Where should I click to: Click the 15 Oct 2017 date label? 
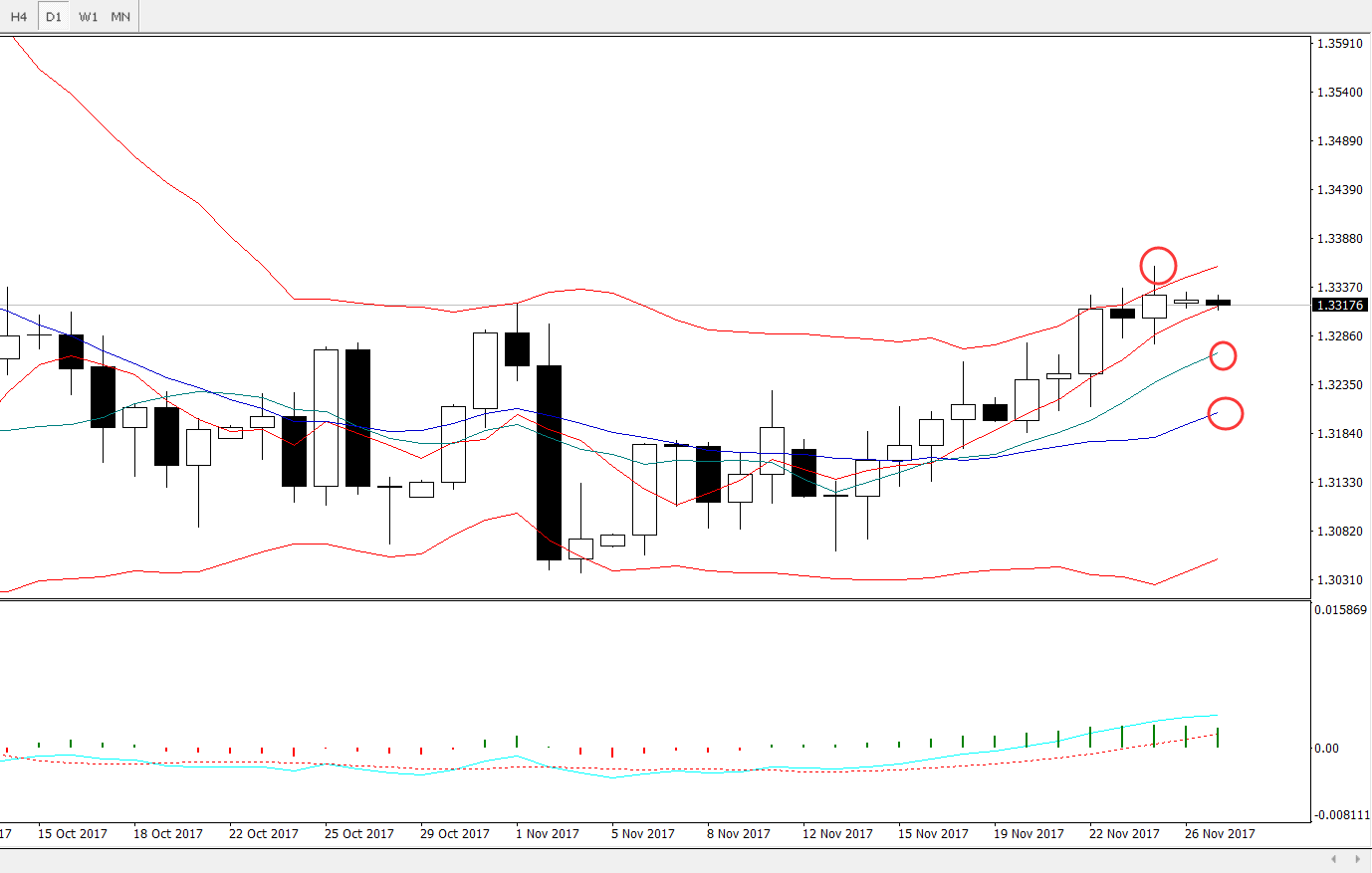[73, 834]
